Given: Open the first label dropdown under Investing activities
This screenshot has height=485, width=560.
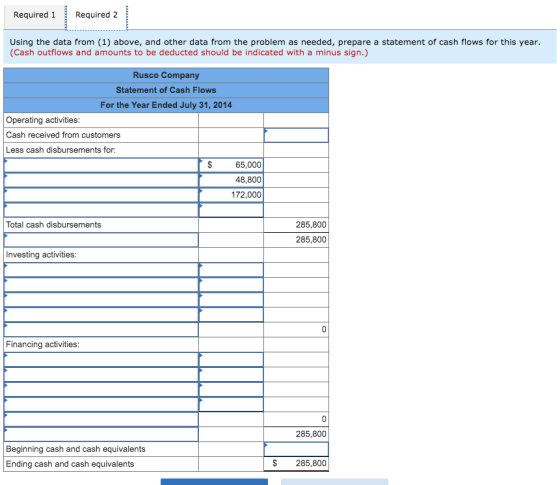Looking at the screenshot, I should coord(101,270).
